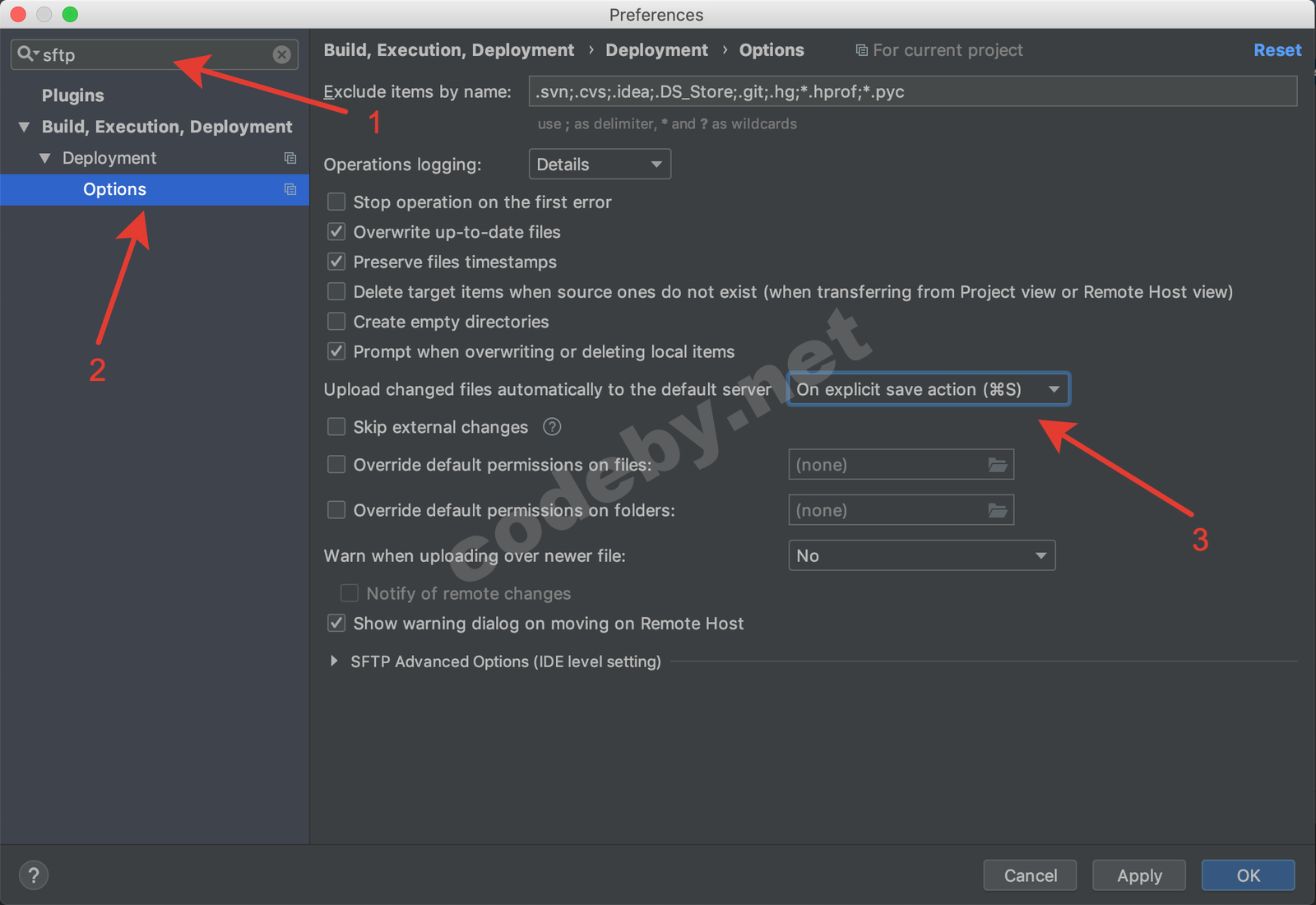Confirm with the OK button

(1249, 875)
